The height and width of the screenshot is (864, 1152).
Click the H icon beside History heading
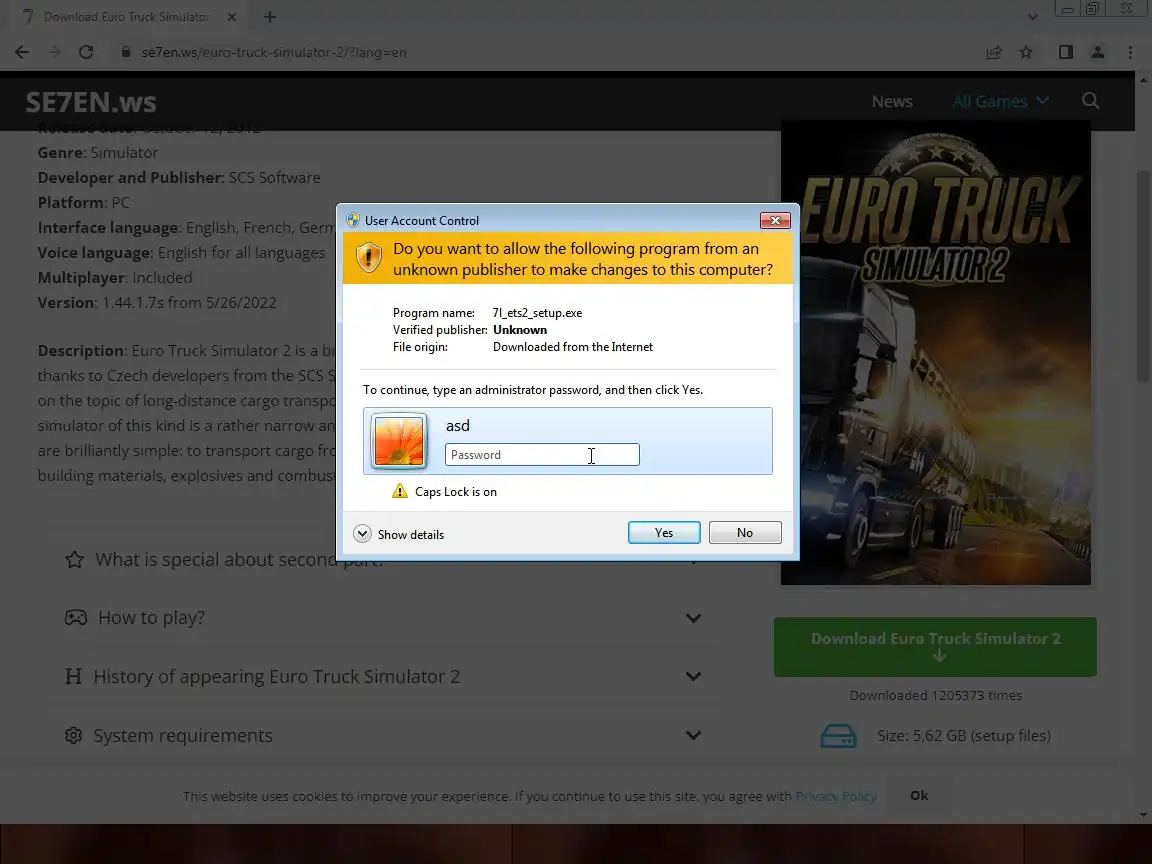pos(73,677)
